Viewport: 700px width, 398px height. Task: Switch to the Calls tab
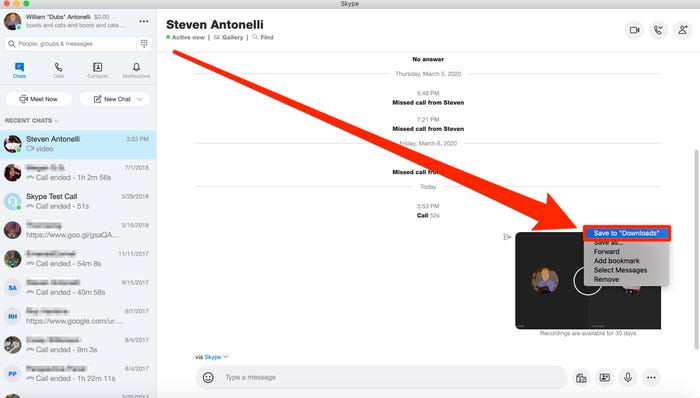click(x=58, y=70)
